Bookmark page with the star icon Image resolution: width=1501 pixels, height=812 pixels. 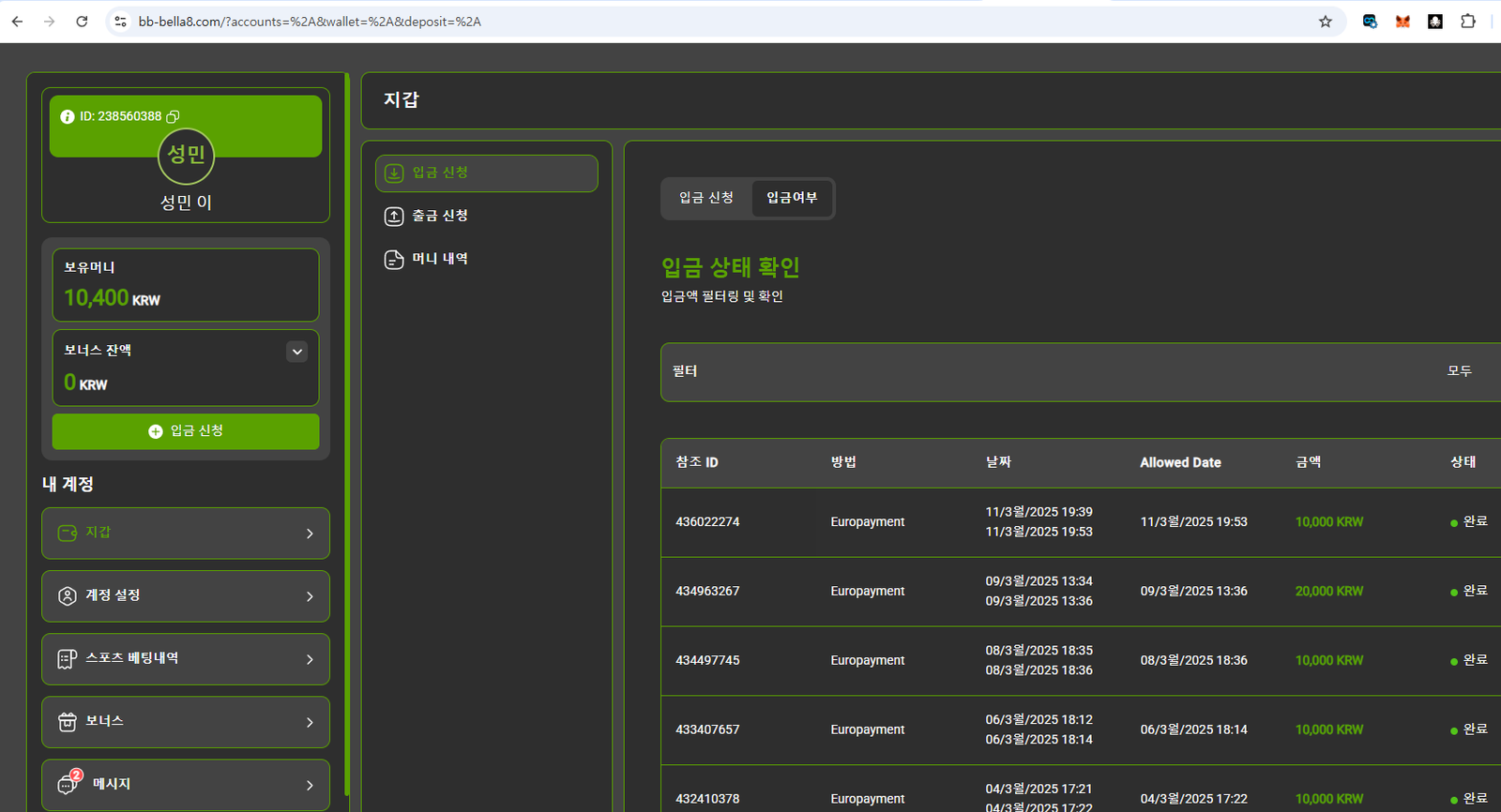(1325, 22)
